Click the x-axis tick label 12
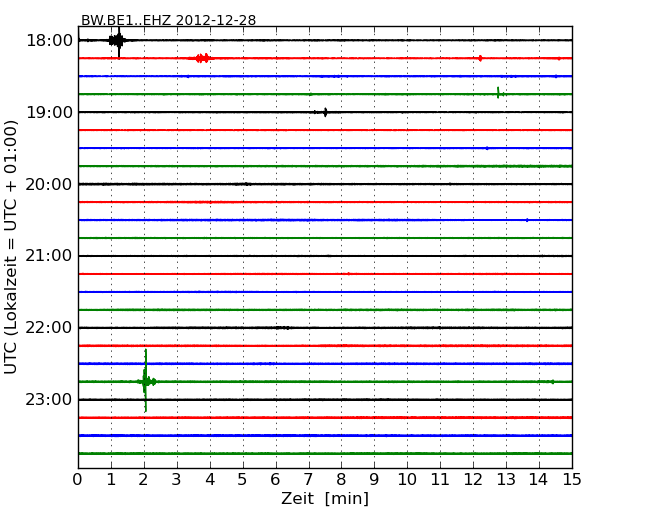650x520 pixels. point(473,479)
